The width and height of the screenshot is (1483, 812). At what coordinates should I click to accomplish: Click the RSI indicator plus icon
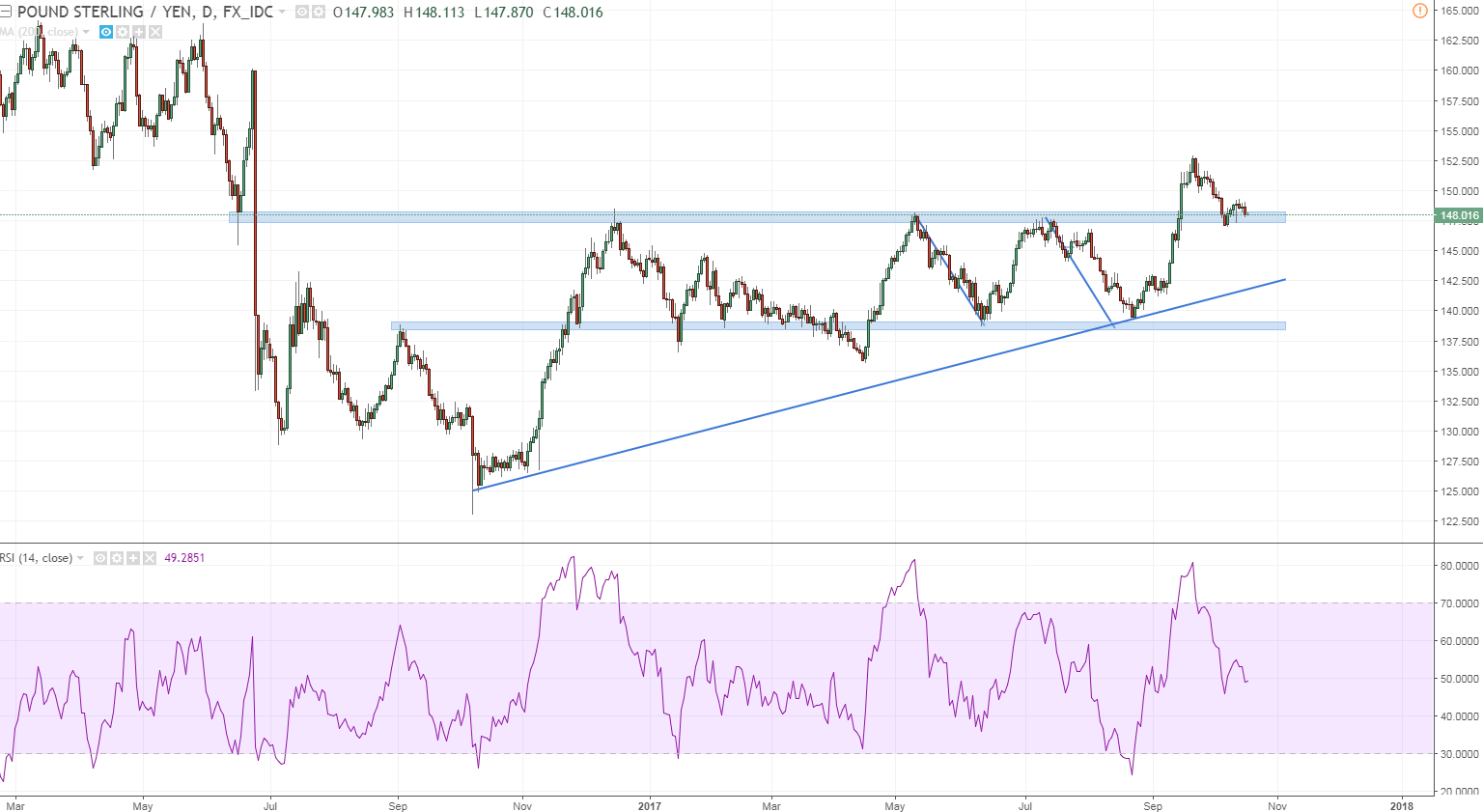[133, 558]
